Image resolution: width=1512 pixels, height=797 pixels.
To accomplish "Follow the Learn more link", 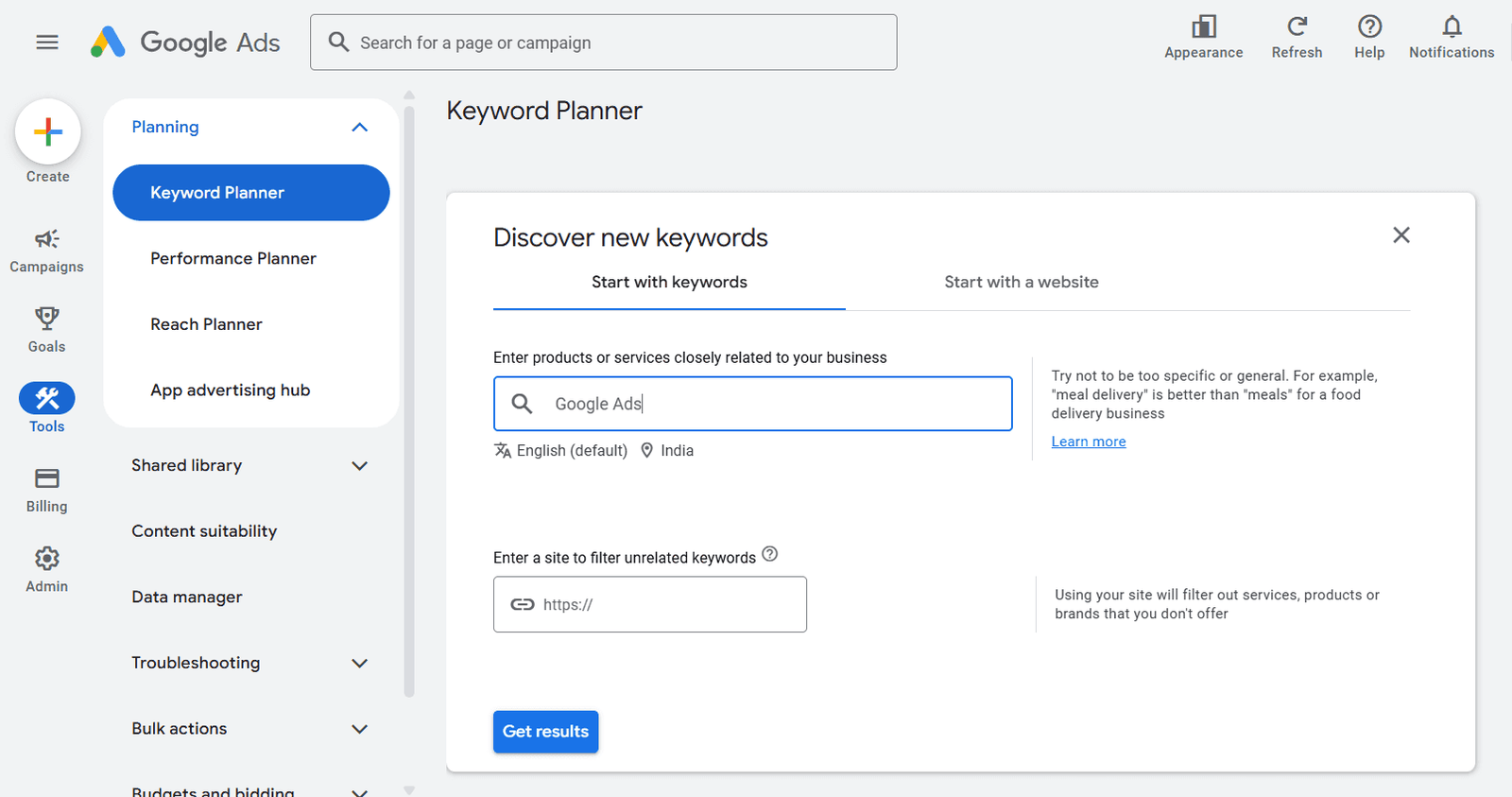I will tap(1088, 442).
